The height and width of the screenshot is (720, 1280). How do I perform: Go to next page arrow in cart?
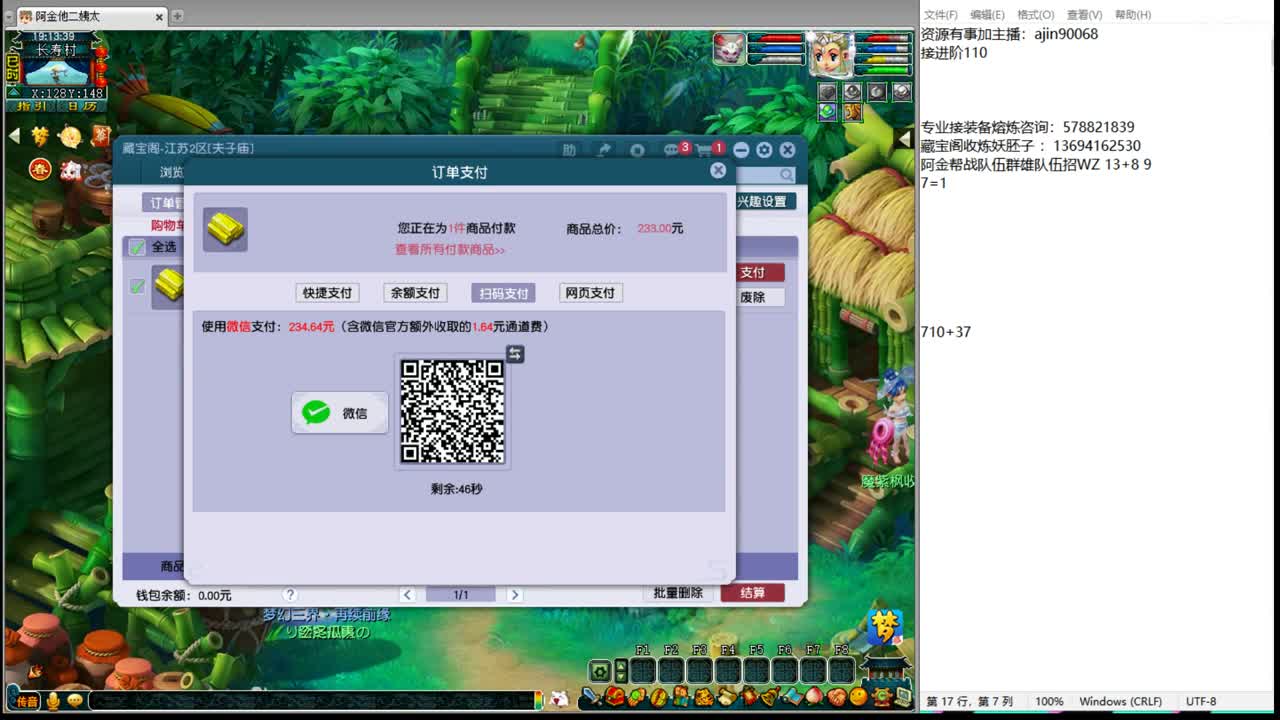(514, 595)
